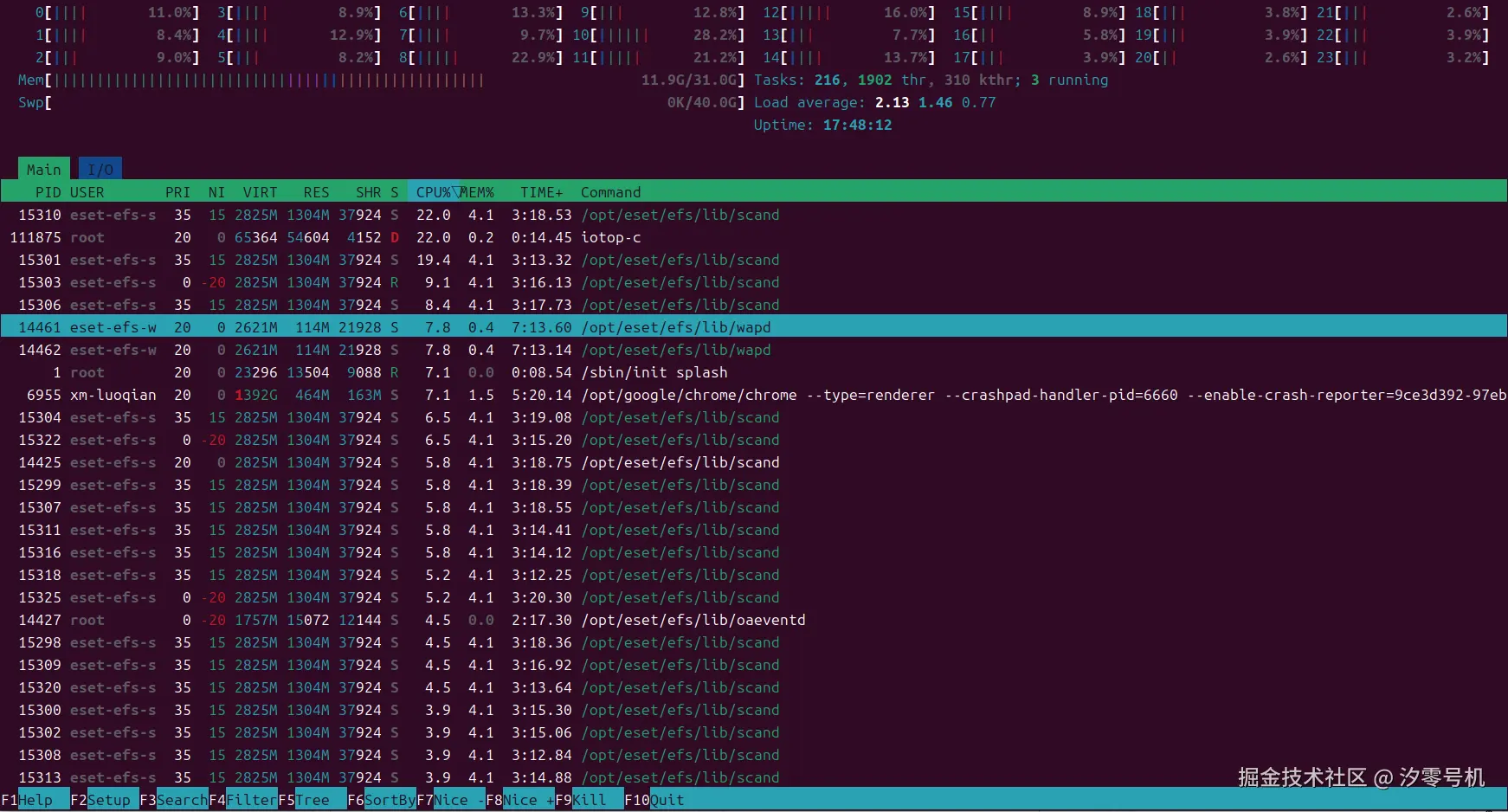
Task: Click the Mem usage meter bar
Action: point(381,80)
